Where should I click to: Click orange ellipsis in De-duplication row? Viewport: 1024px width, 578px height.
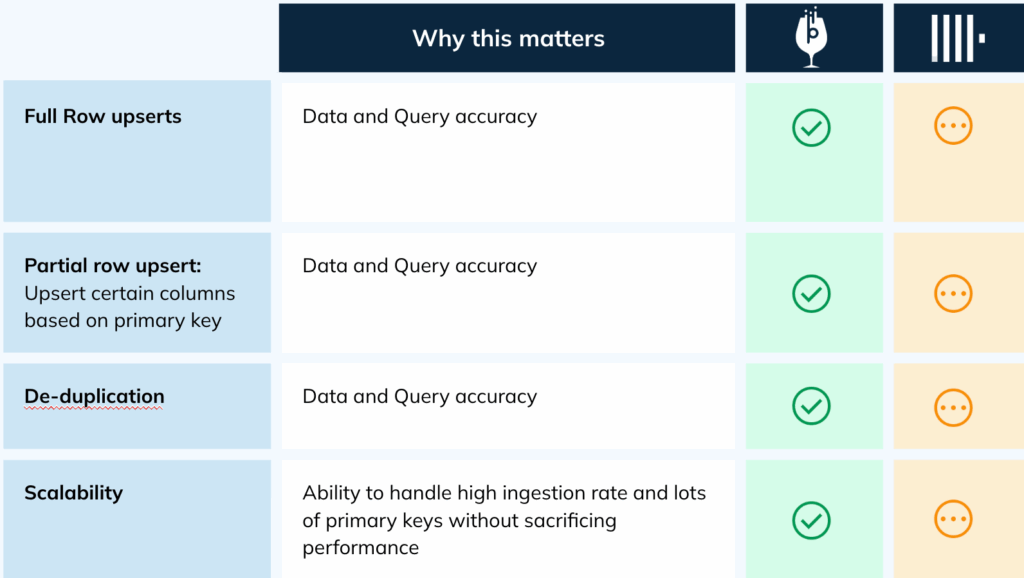tap(953, 406)
